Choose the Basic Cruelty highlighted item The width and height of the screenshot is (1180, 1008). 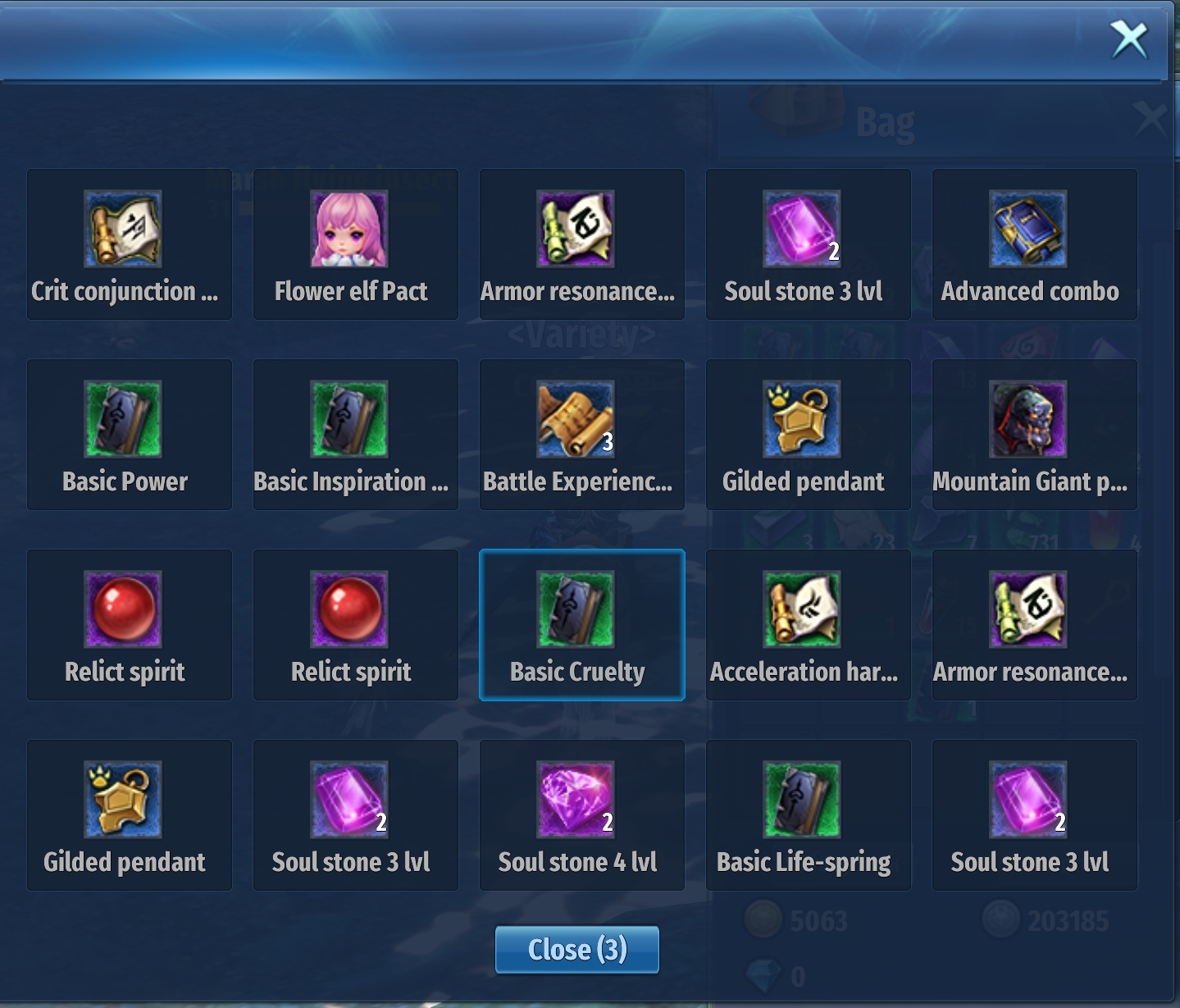[582, 625]
